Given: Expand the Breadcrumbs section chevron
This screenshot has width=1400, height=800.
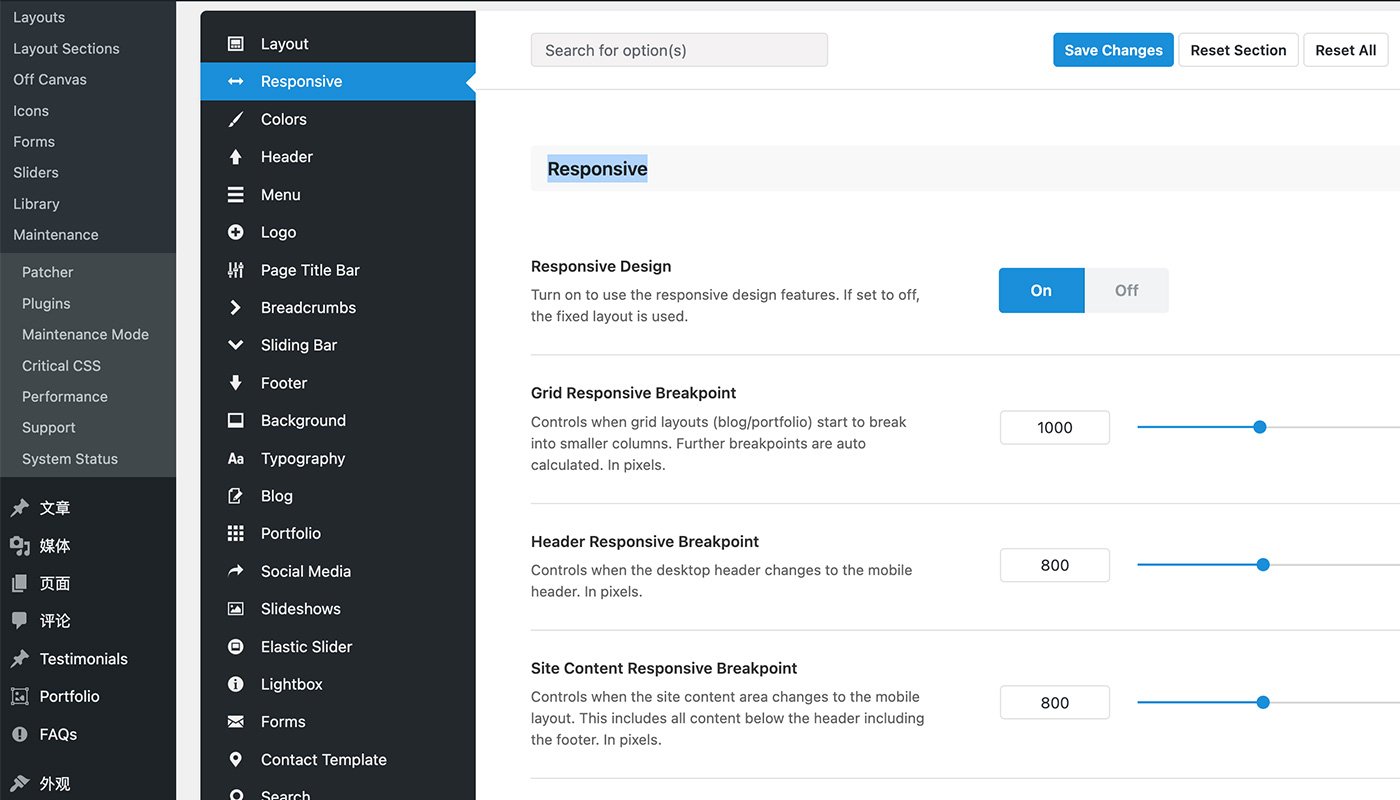Looking at the screenshot, I should (236, 308).
